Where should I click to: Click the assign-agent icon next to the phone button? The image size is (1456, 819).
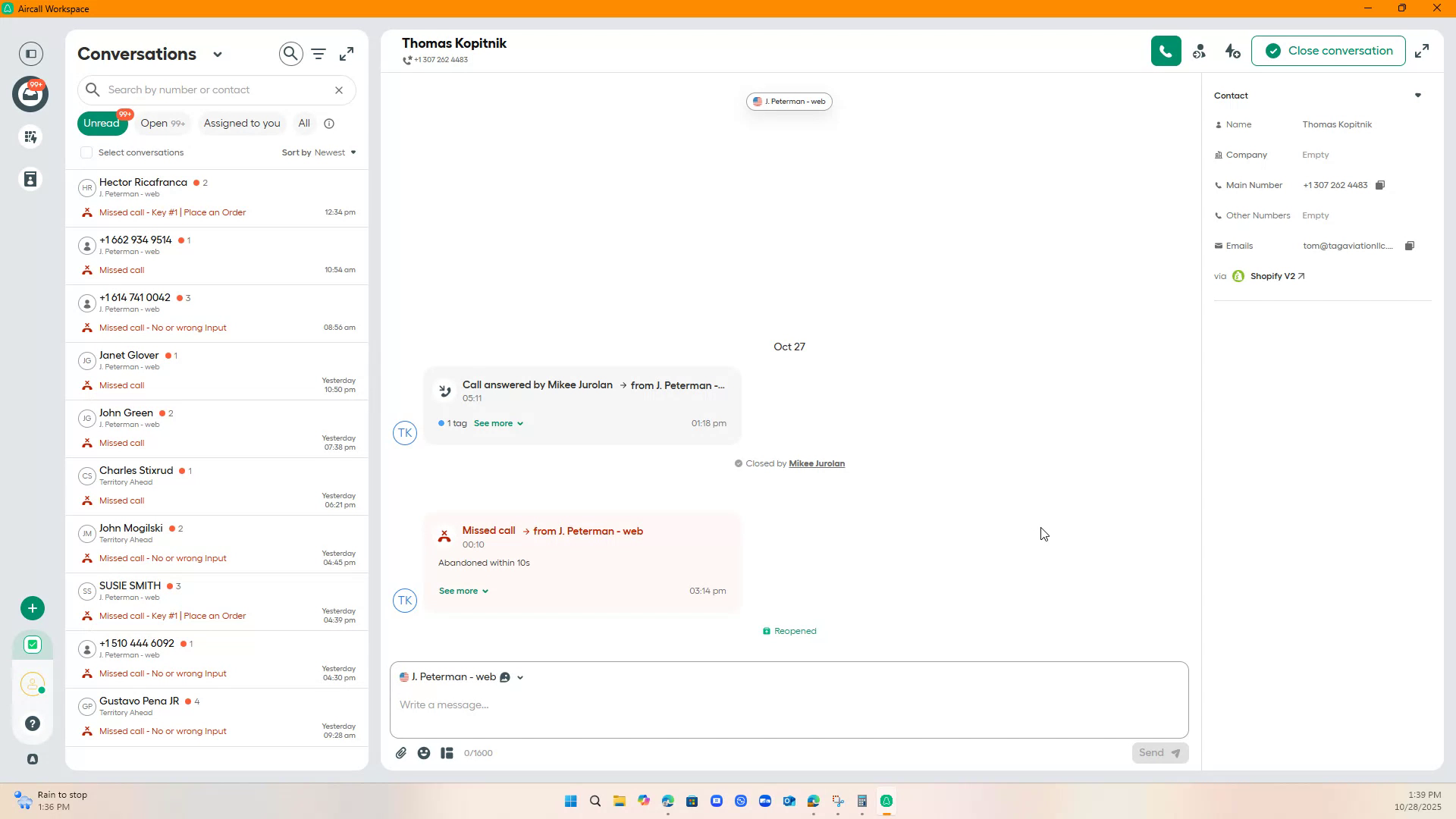click(x=1200, y=51)
